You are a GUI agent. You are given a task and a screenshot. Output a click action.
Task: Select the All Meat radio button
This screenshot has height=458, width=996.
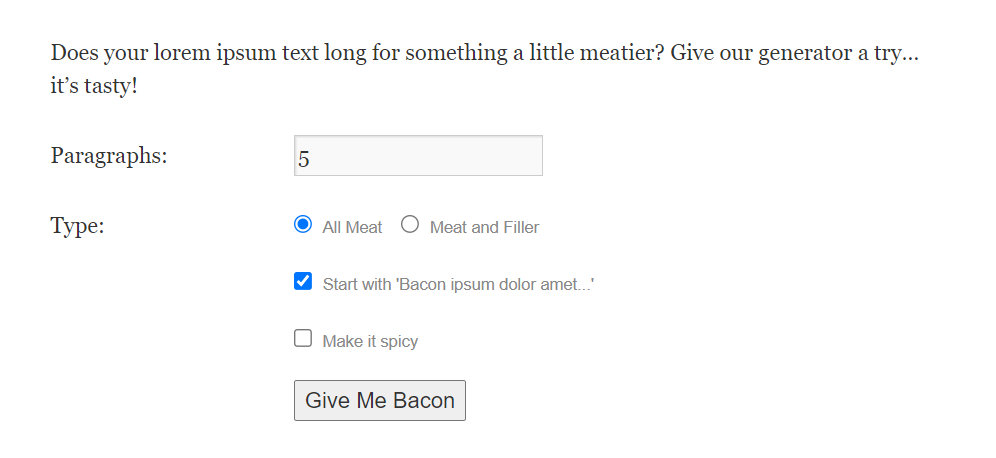point(303,225)
